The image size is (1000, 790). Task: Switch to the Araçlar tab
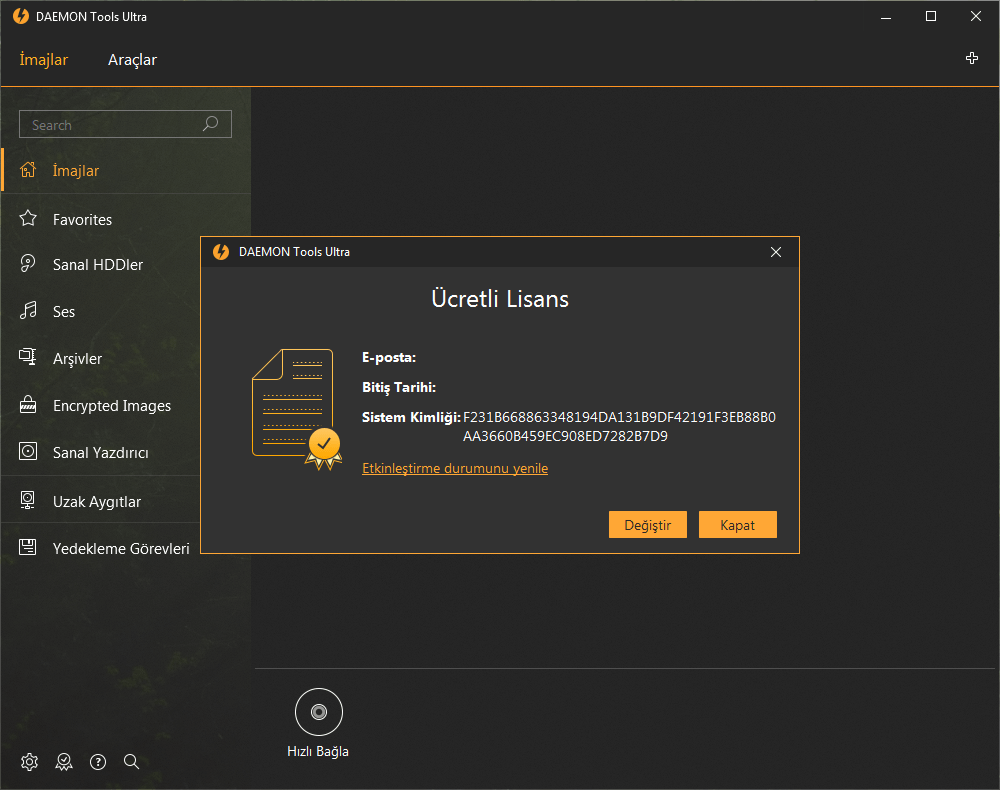(131, 60)
